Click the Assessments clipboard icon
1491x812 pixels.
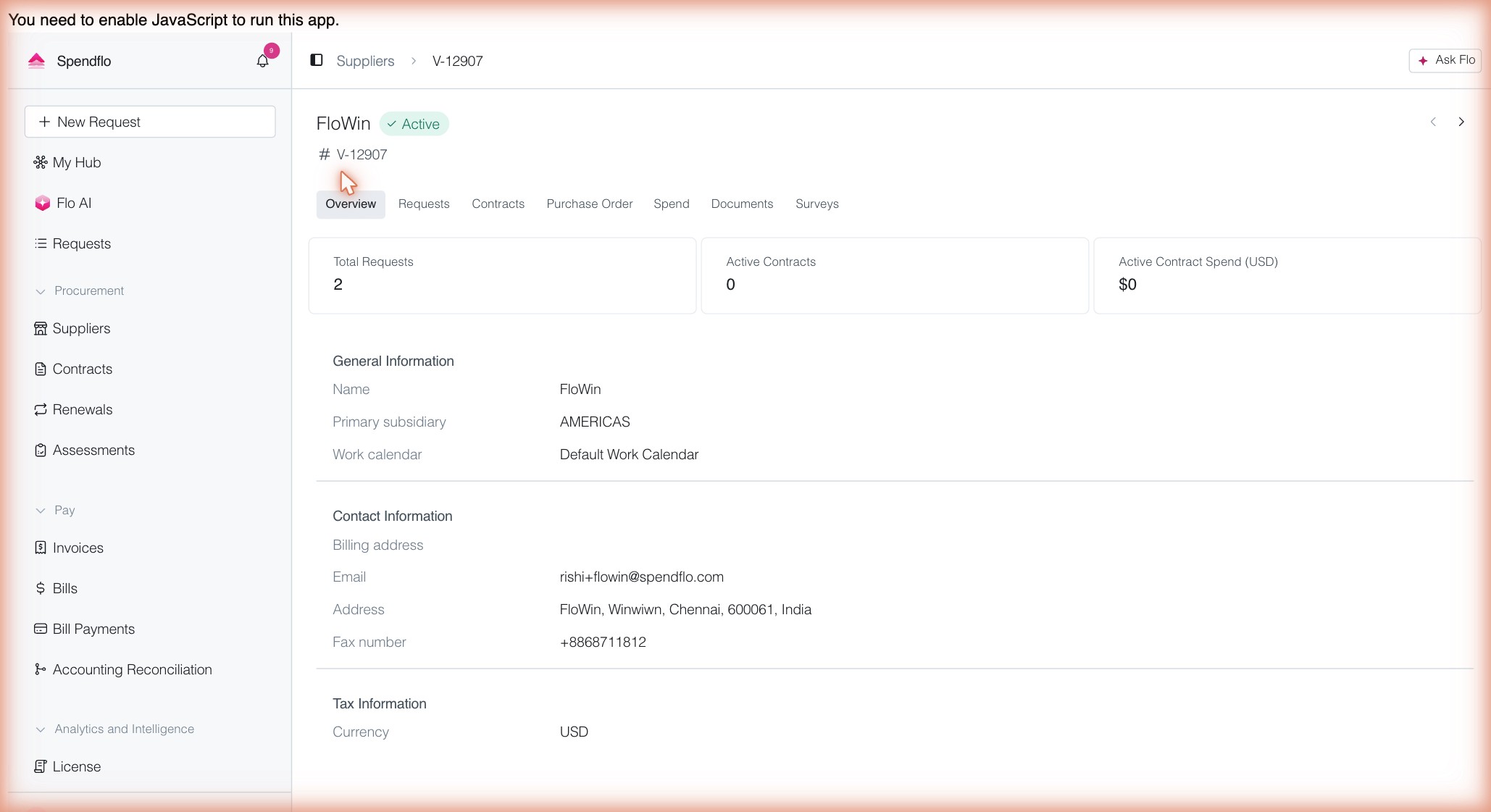pyautogui.click(x=41, y=450)
